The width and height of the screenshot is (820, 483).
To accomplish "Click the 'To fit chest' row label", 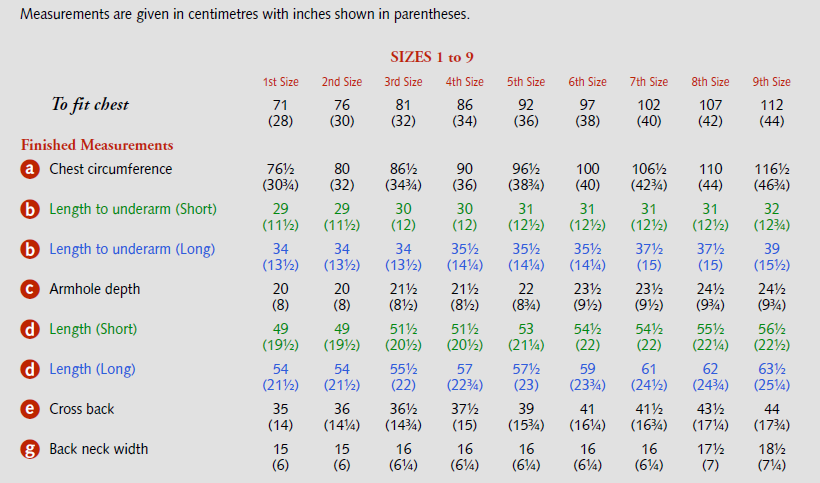I will (90, 104).
